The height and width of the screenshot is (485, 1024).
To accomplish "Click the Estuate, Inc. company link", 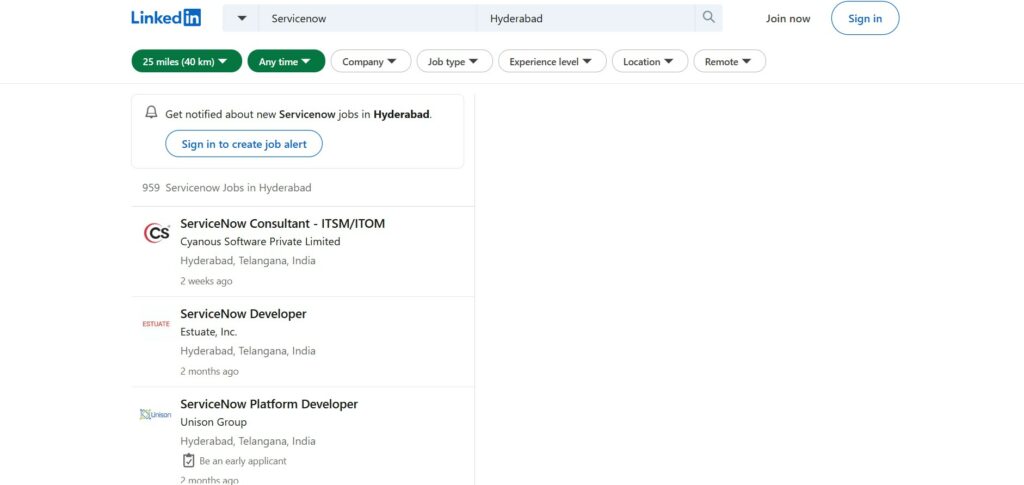I will [x=208, y=332].
